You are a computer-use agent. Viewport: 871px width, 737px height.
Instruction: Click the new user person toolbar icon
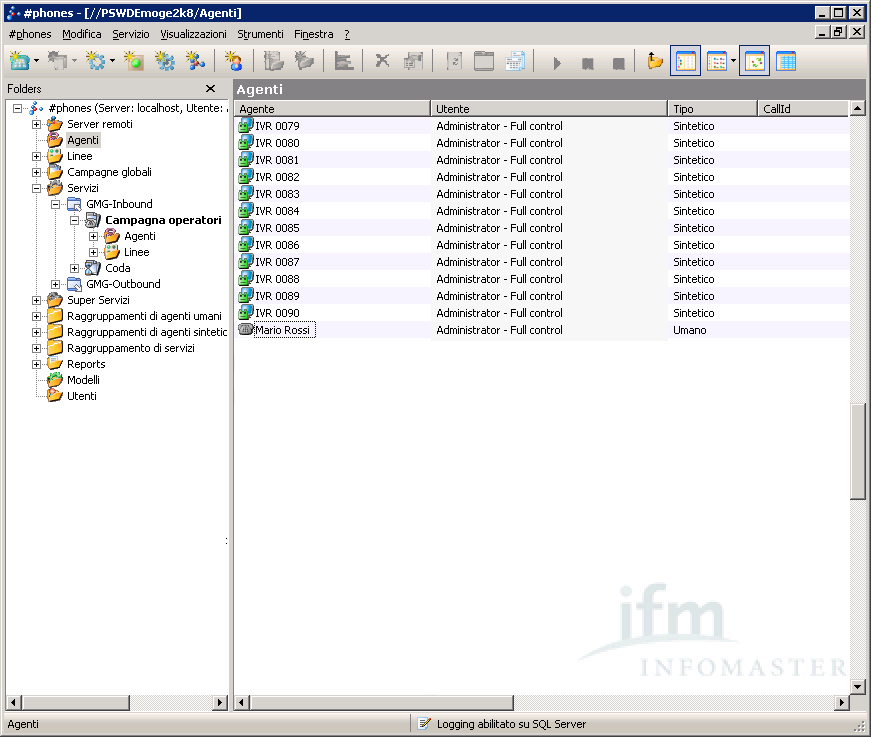coord(233,61)
